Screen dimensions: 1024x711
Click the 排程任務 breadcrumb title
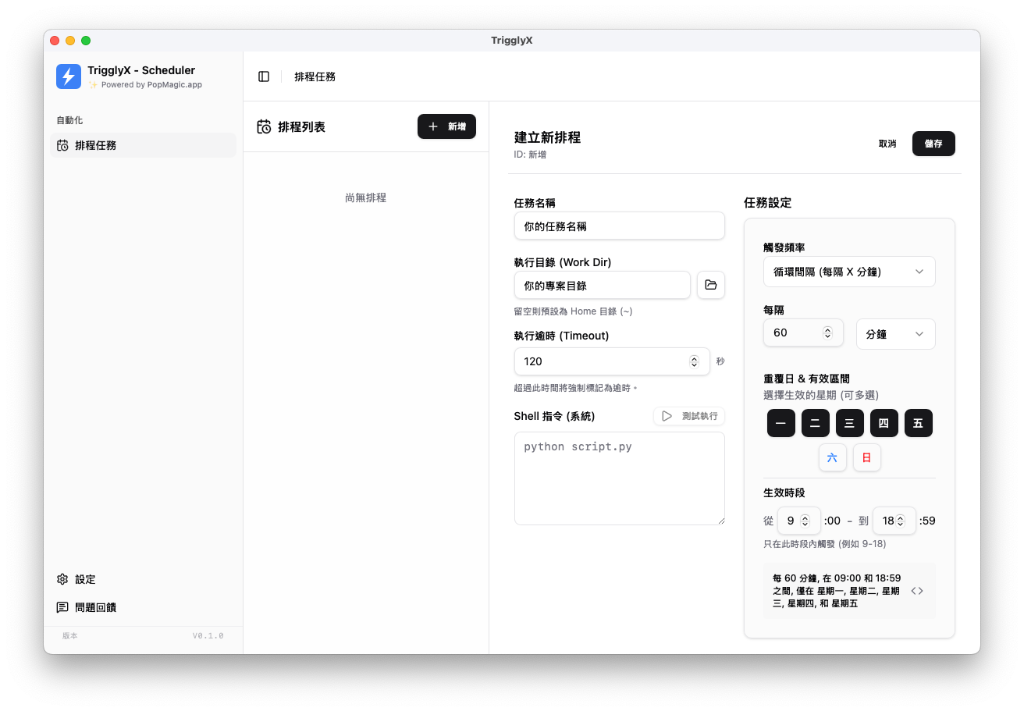(x=315, y=76)
